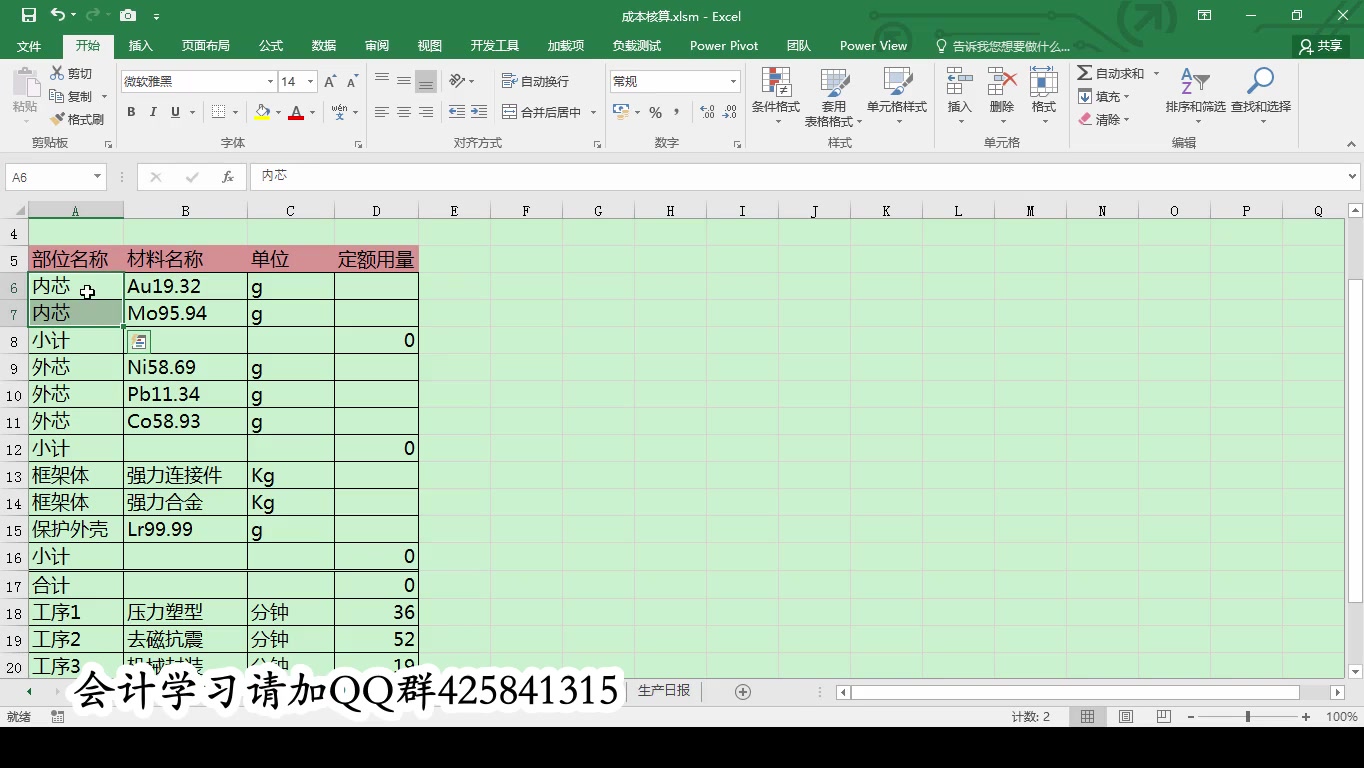Expand the font name dropdown 微软雅黑

click(270, 82)
